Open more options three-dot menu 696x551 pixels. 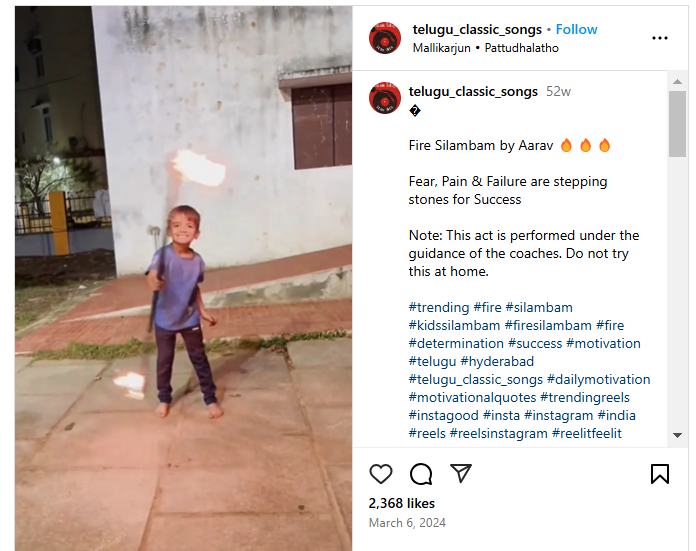[660, 38]
